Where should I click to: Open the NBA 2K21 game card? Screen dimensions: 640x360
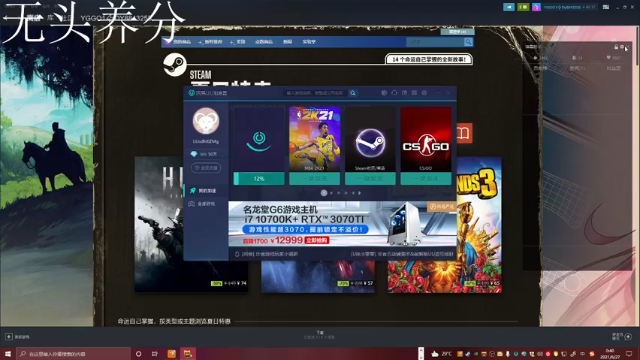point(315,139)
